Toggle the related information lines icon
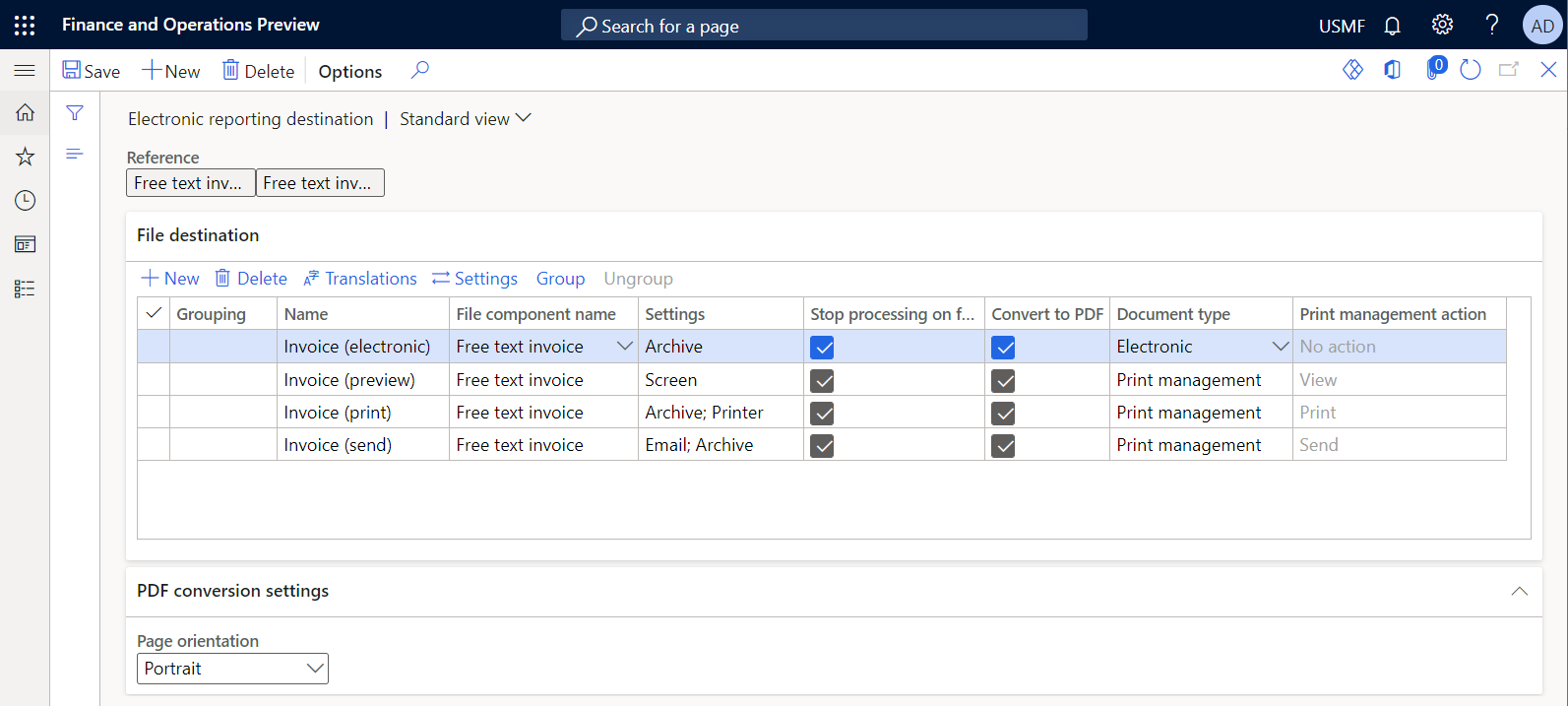The width and height of the screenshot is (1568, 706). 75,154
